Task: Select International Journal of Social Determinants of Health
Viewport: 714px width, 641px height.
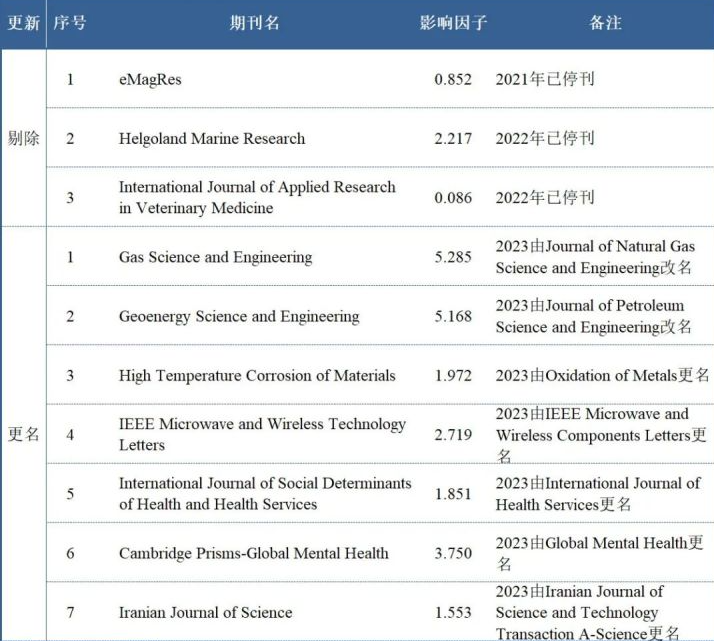Action: click(265, 493)
